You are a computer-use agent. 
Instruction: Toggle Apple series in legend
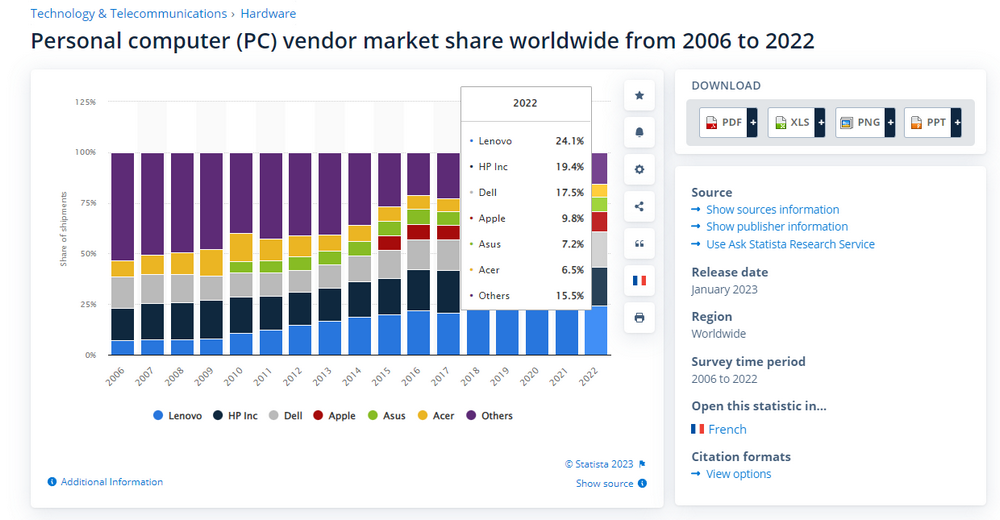tap(334, 415)
